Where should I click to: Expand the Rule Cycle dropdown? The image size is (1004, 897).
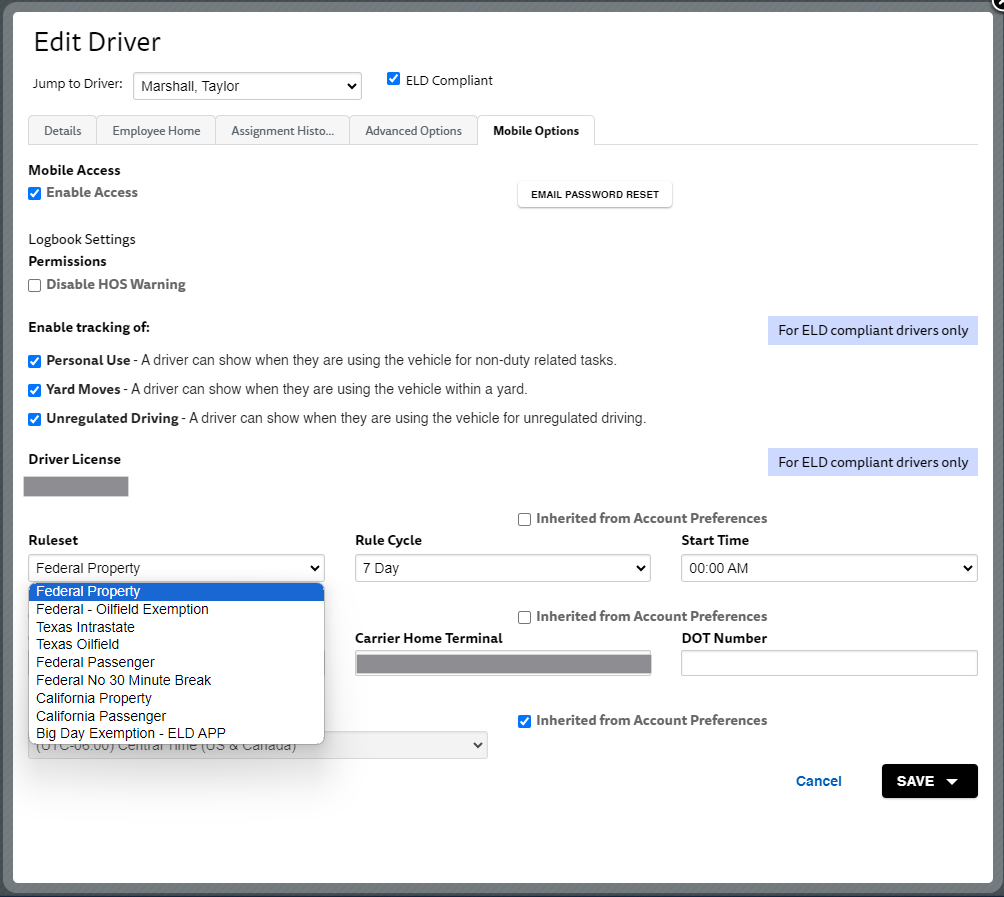503,568
